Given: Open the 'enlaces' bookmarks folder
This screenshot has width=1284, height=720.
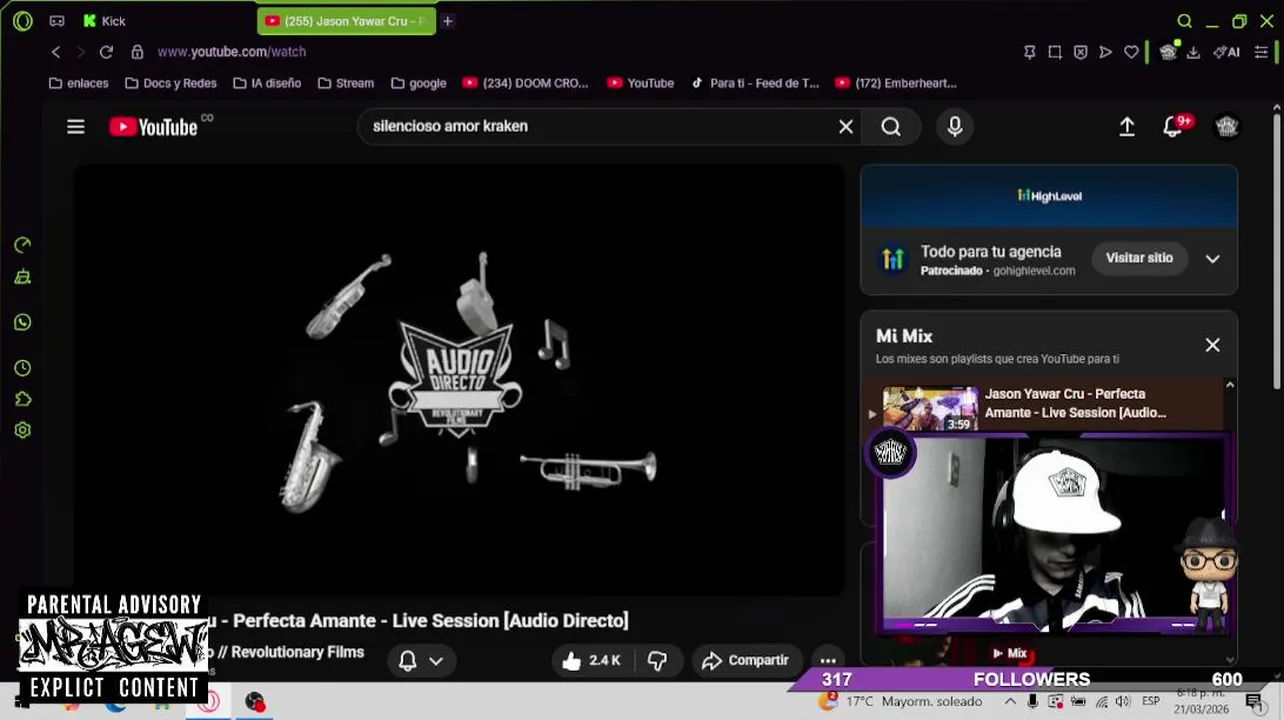Looking at the screenshot, I should [78, 83].
